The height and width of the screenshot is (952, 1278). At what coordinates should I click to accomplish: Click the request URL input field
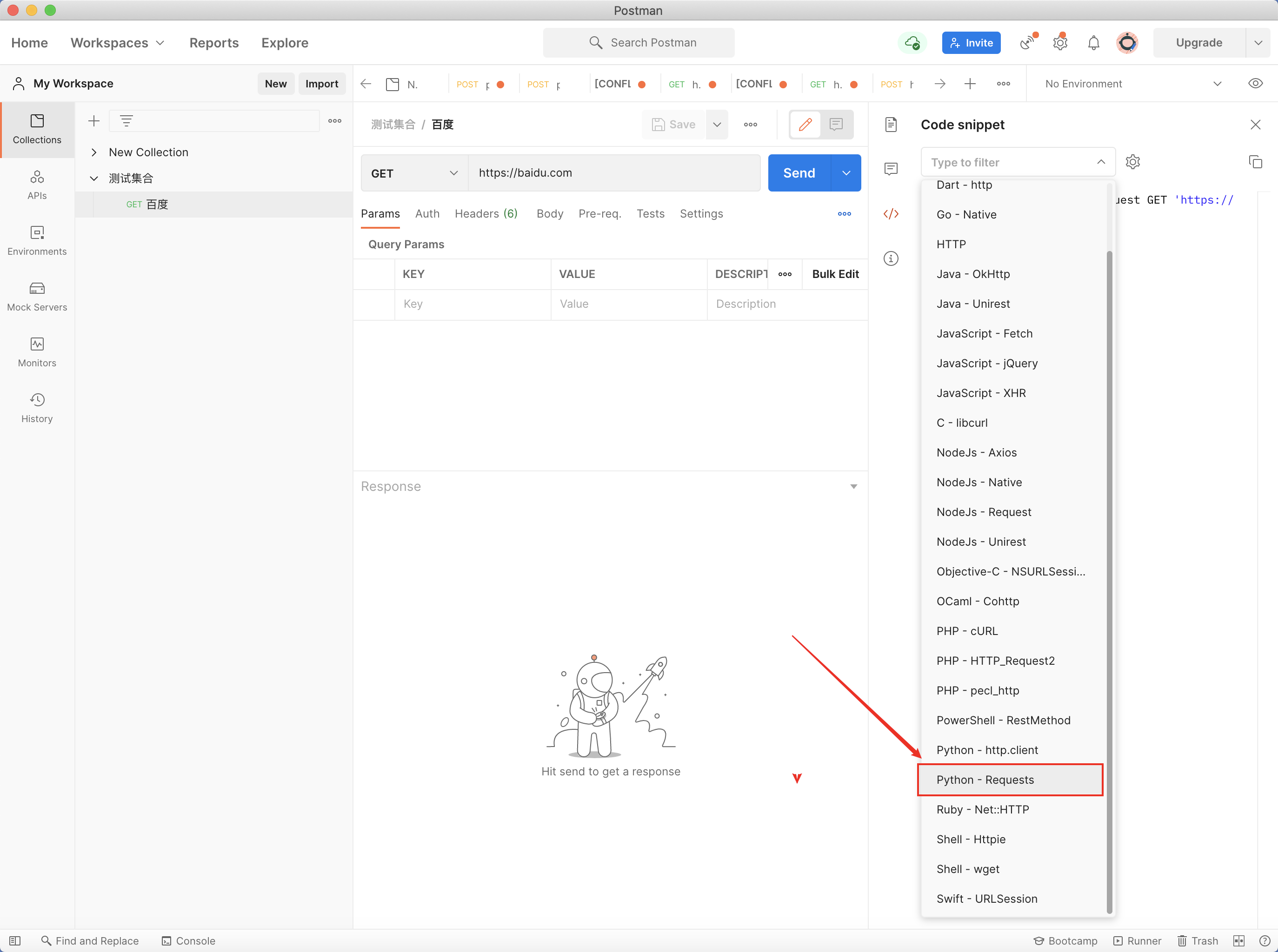click(x=614, y=173)
